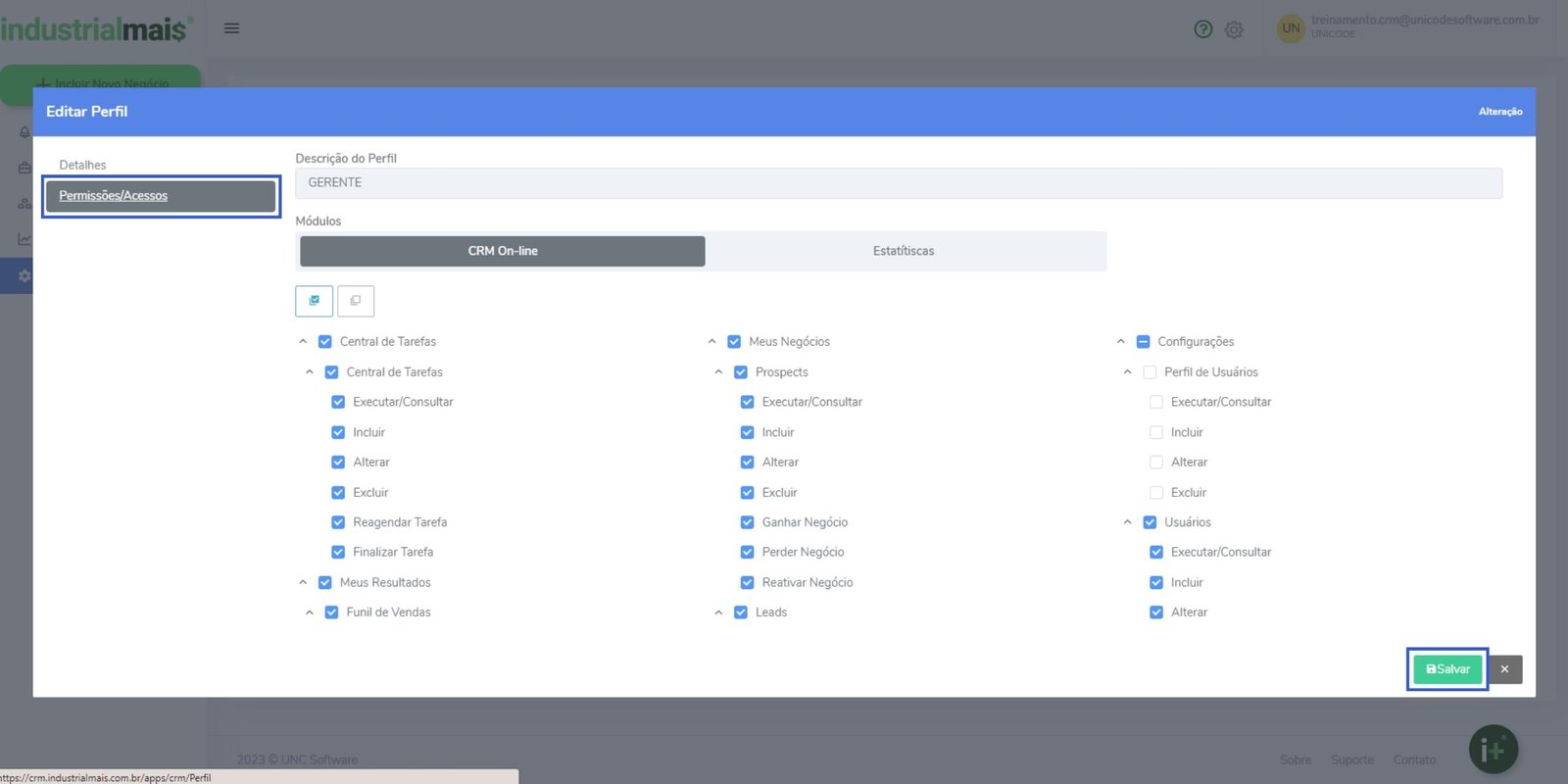Click the Descrição do Perfil field

click(898, 183)
